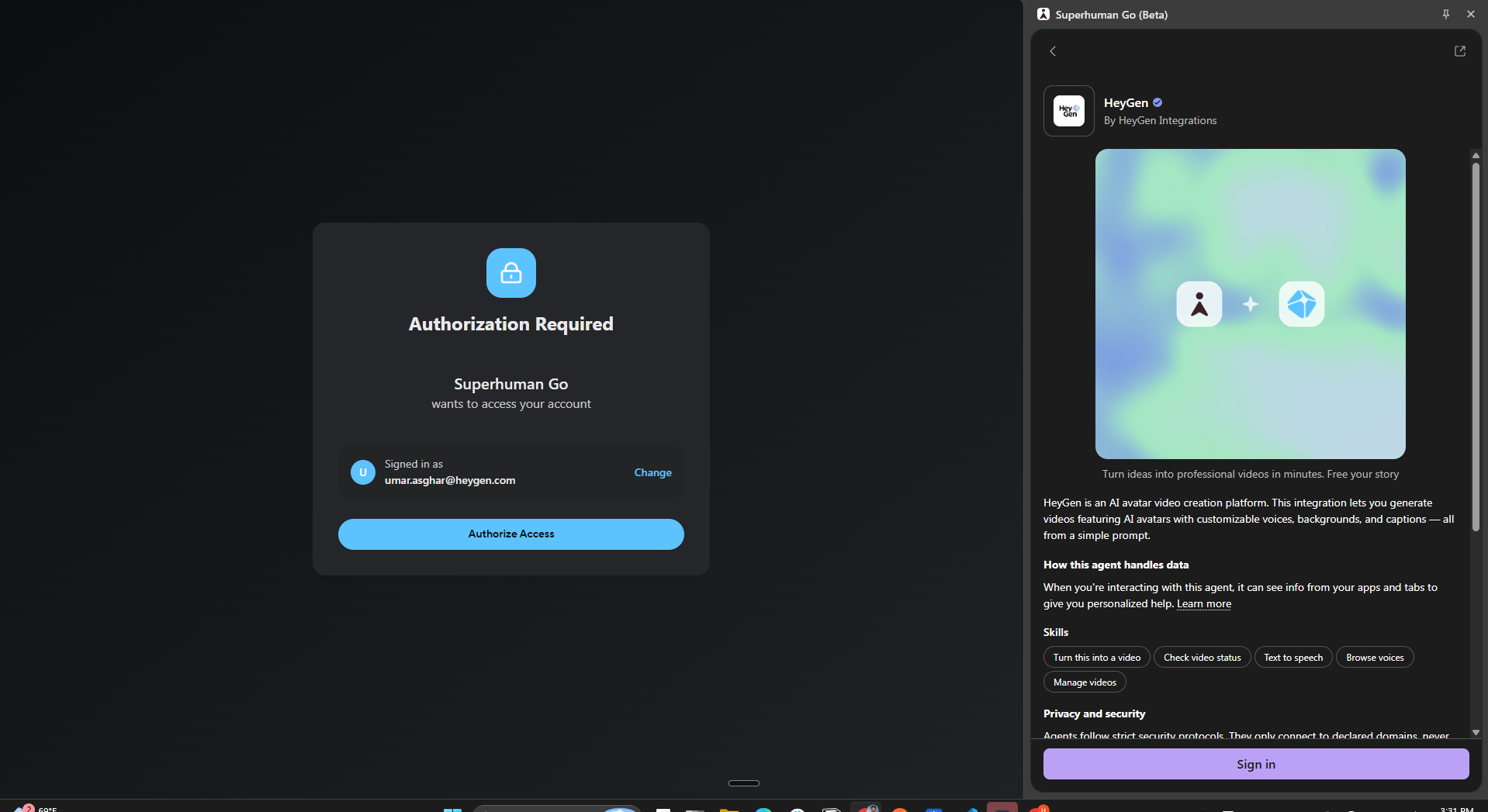Open HeyGen agent in a new window
Image resolution: width=1488 pixels, height=812 pixels.
1459,51
